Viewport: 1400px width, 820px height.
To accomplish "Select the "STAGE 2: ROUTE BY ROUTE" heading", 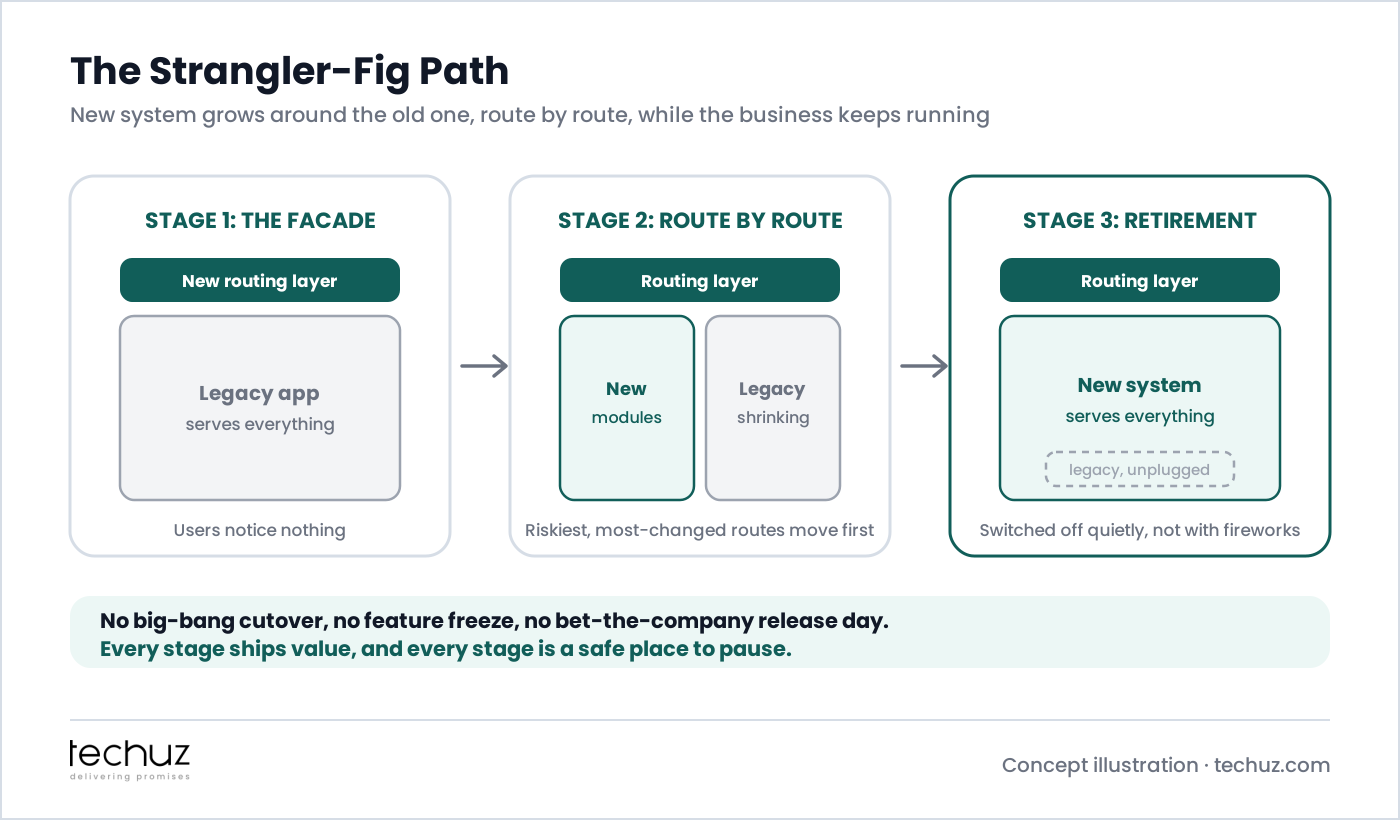I will coord(700,221).
